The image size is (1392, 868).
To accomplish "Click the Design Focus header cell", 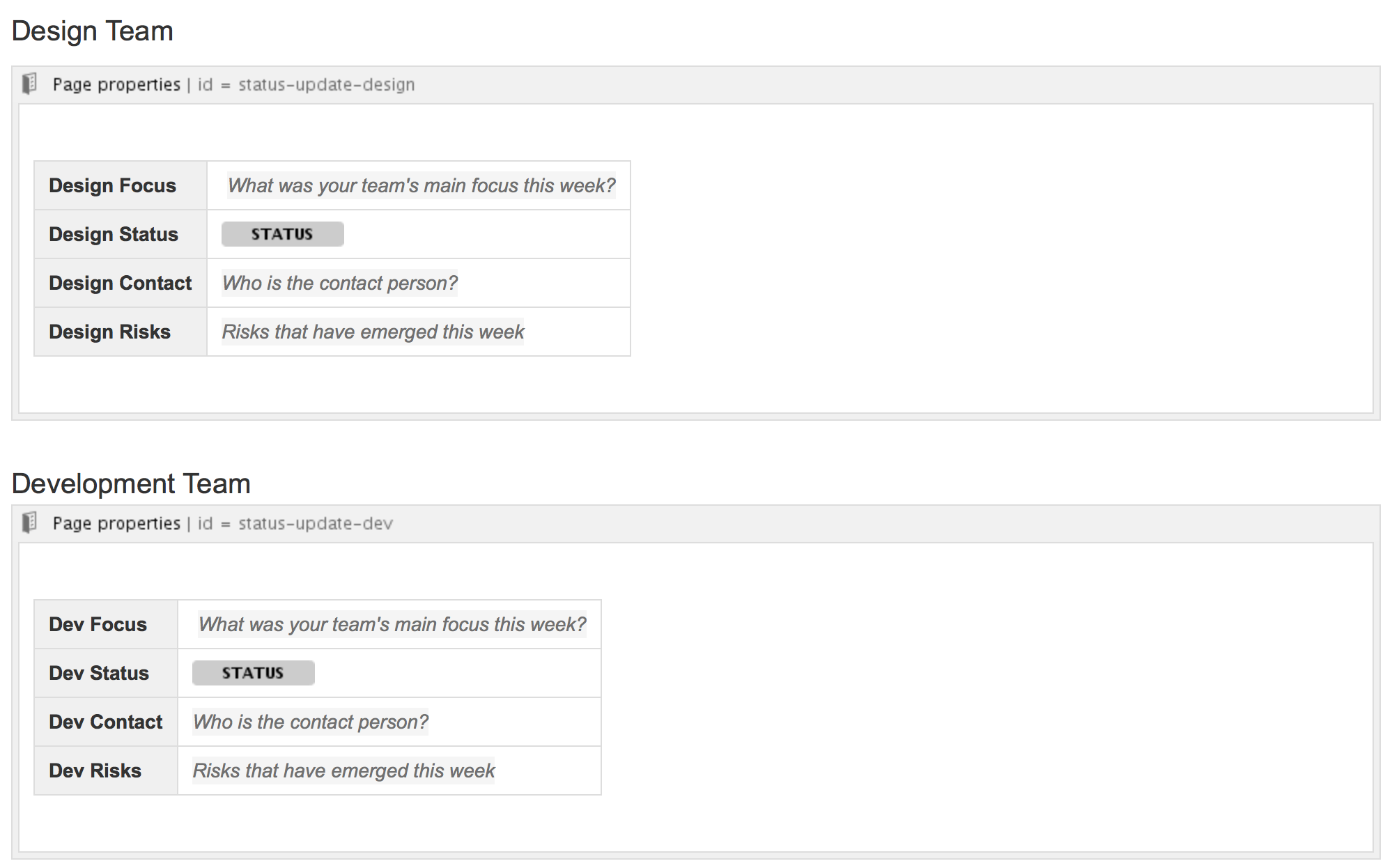I will tap(121, 185).
